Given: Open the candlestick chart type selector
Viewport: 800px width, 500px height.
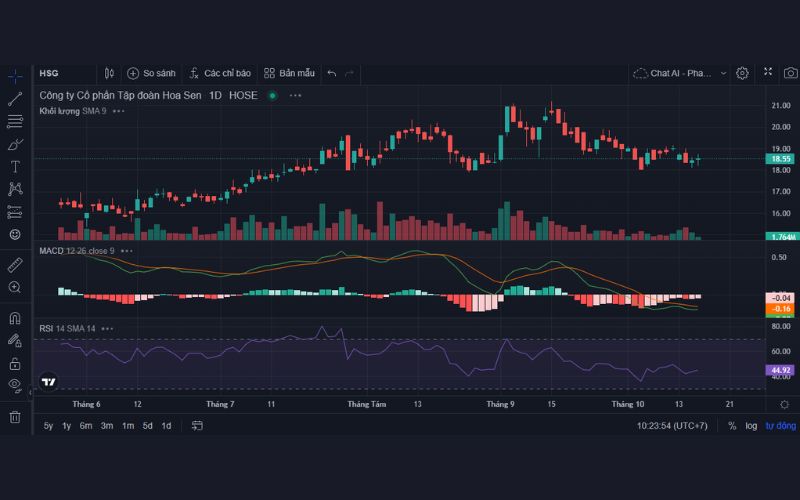Looking at the screenshot, I should (109, 73).
